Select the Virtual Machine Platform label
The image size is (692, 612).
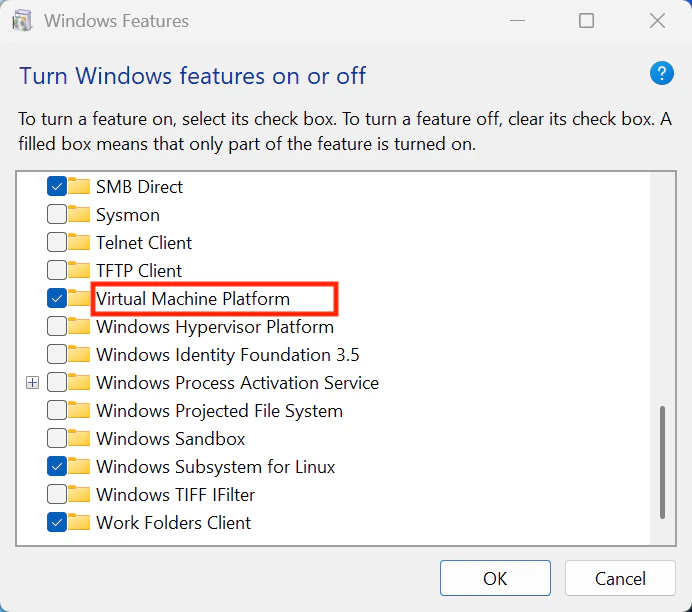[x=193, y=299]
